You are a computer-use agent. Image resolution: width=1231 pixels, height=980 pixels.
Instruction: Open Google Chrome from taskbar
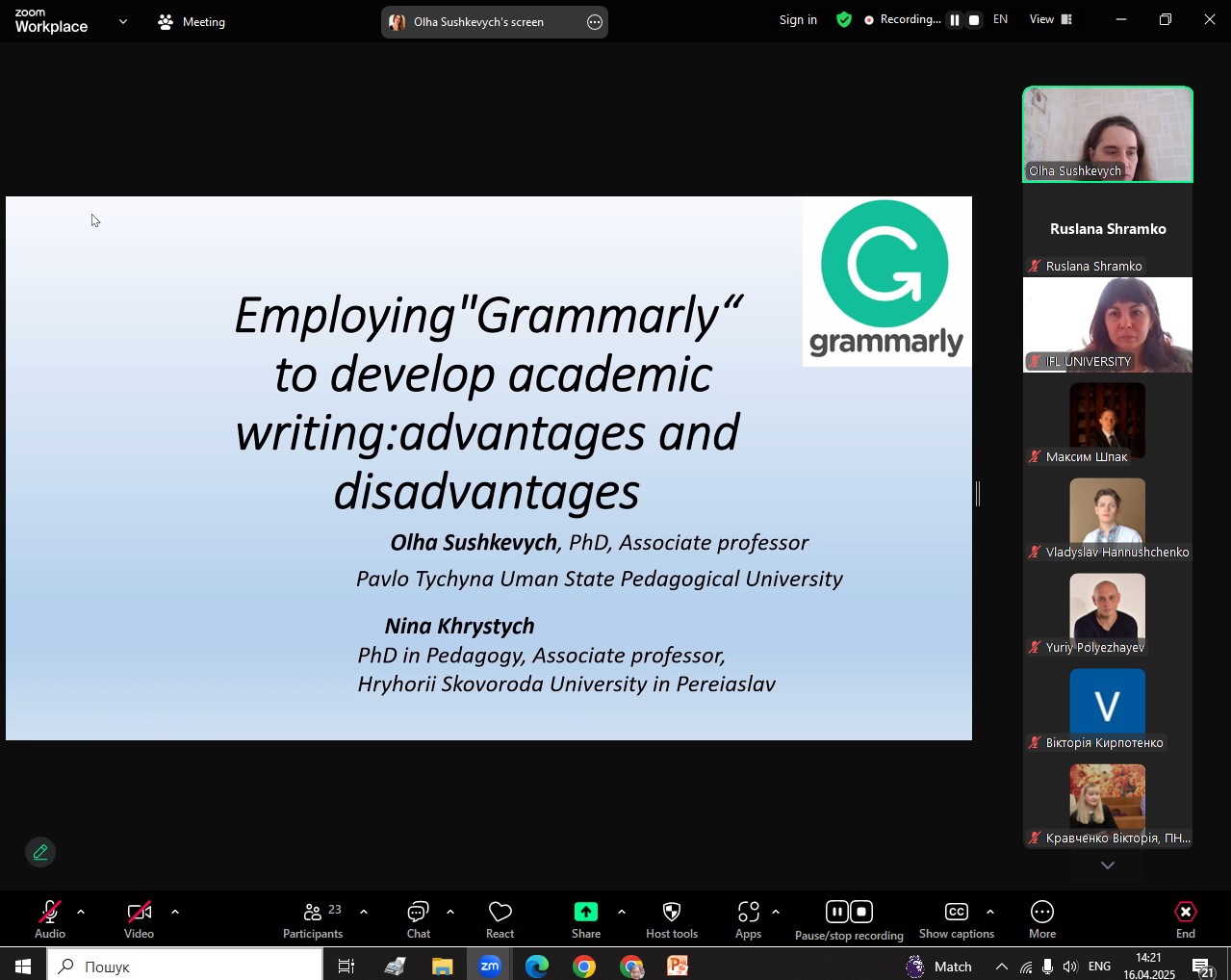point(584,966)
